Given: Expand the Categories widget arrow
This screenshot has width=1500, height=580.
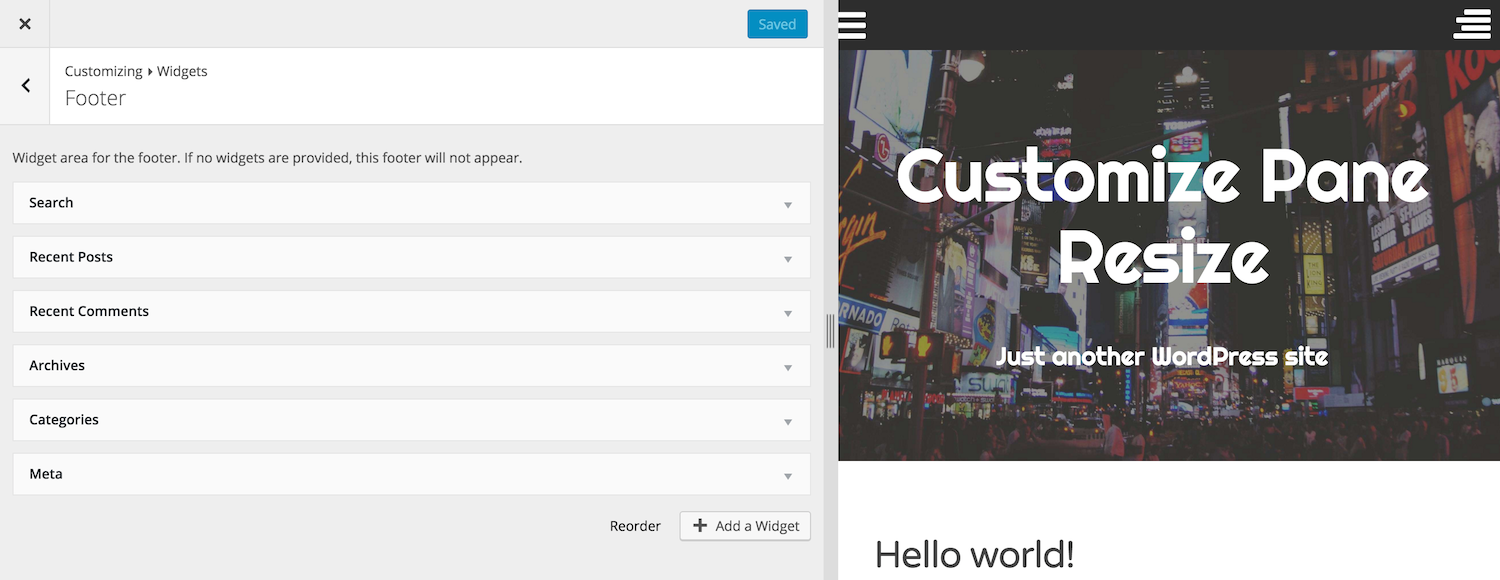Looking at the screenshot, I should 788,421.
